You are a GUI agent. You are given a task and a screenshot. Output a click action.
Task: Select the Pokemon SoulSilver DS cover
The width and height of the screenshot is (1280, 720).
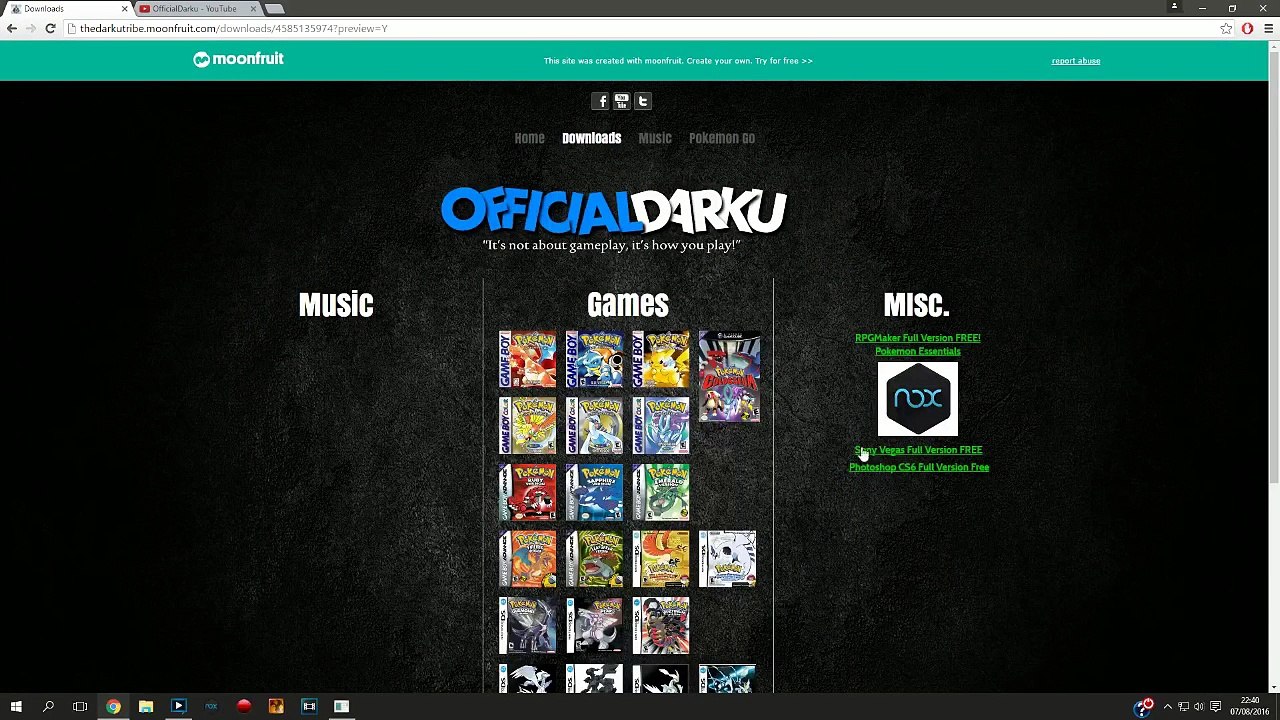coord(727,559)
